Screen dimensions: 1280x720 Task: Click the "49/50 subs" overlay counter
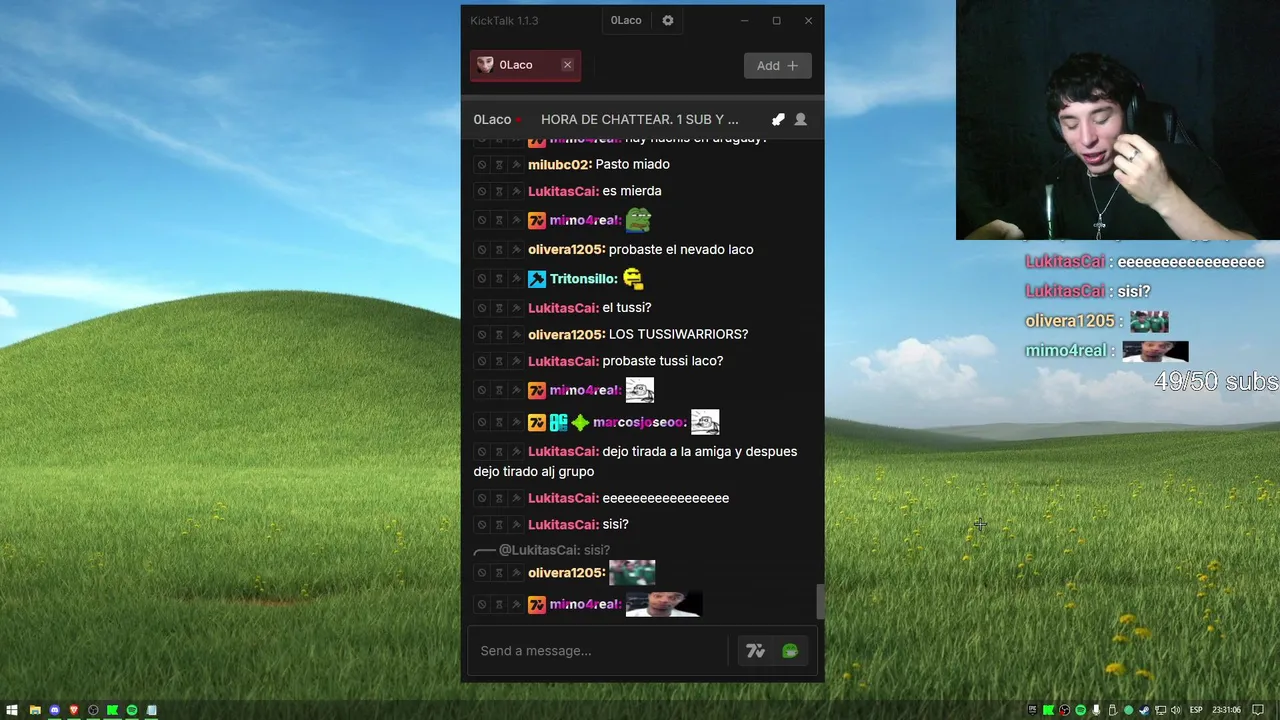(1216, 381)
